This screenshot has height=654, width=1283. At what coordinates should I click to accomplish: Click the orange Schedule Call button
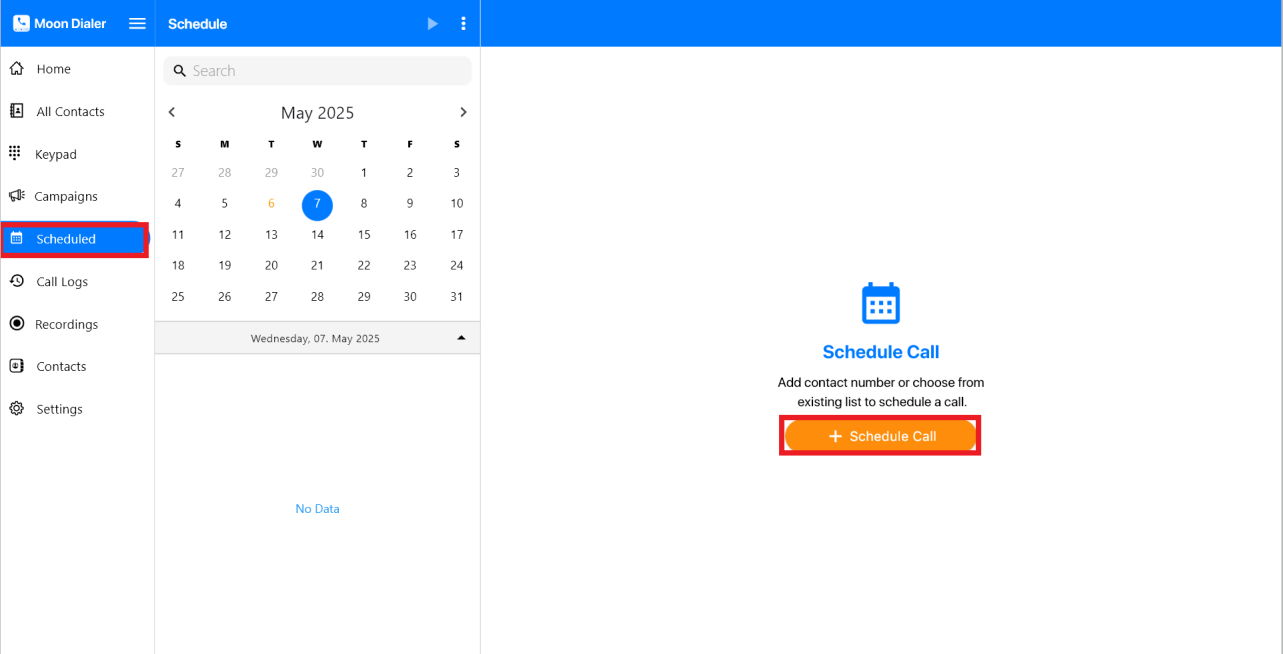(x=880, y=436)
